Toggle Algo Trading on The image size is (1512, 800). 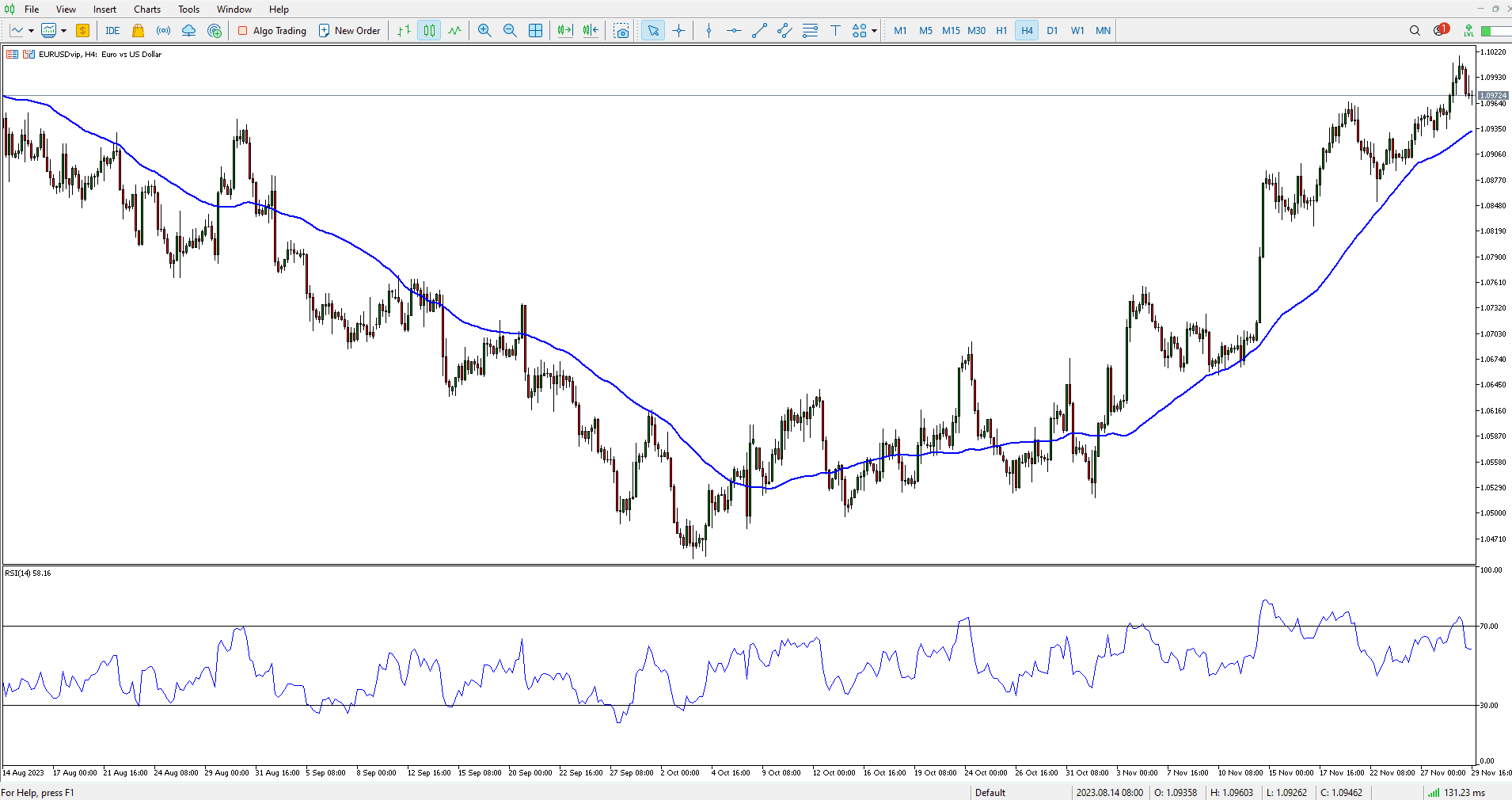pos(272,31)
